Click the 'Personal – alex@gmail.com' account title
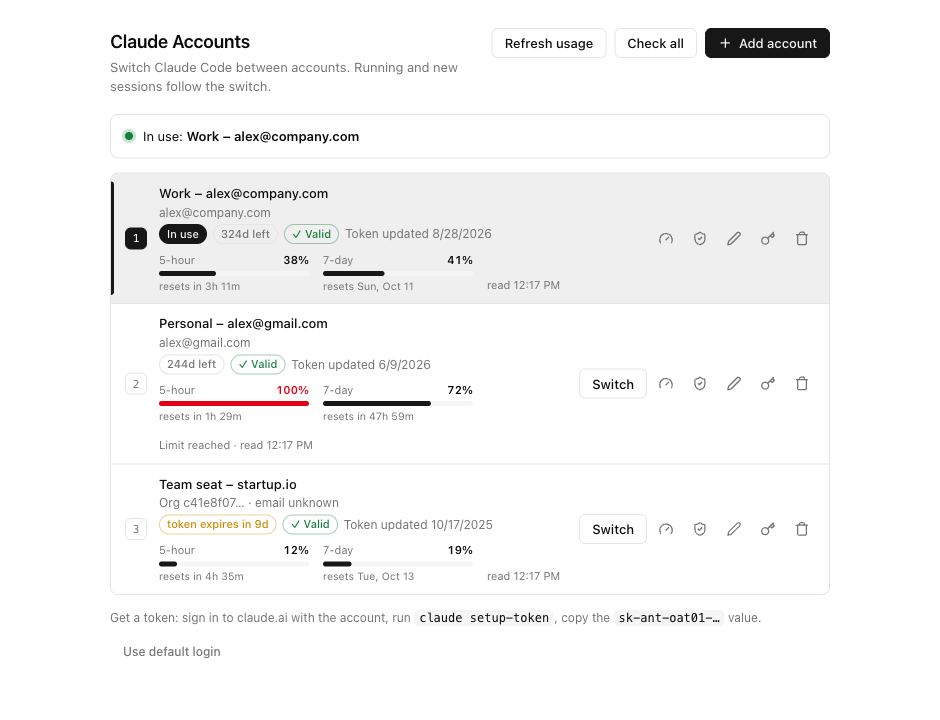The image size is (940, 720). tap(243, 324)
